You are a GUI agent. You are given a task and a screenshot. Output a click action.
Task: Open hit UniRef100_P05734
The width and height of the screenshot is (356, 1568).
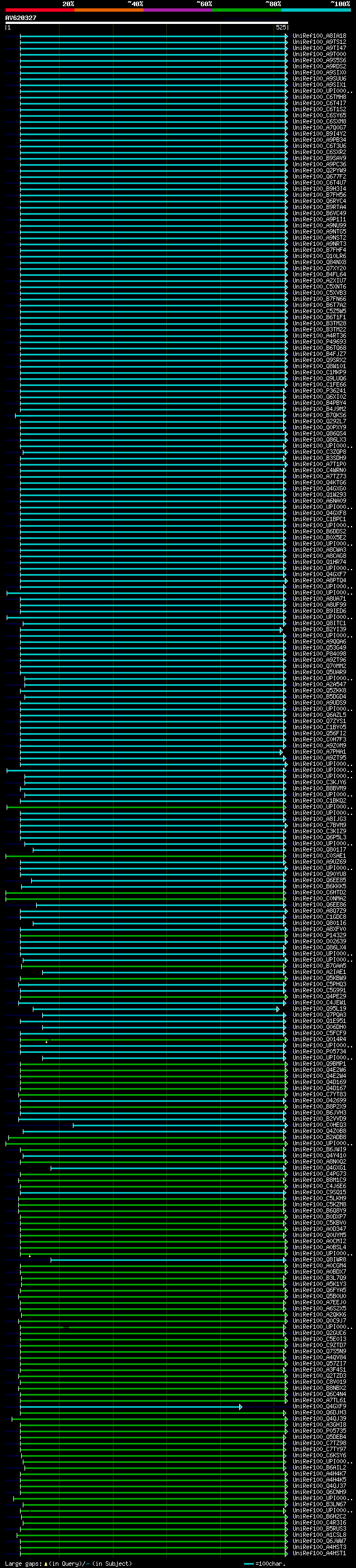pyautogui.click(x=319, y=1051)
